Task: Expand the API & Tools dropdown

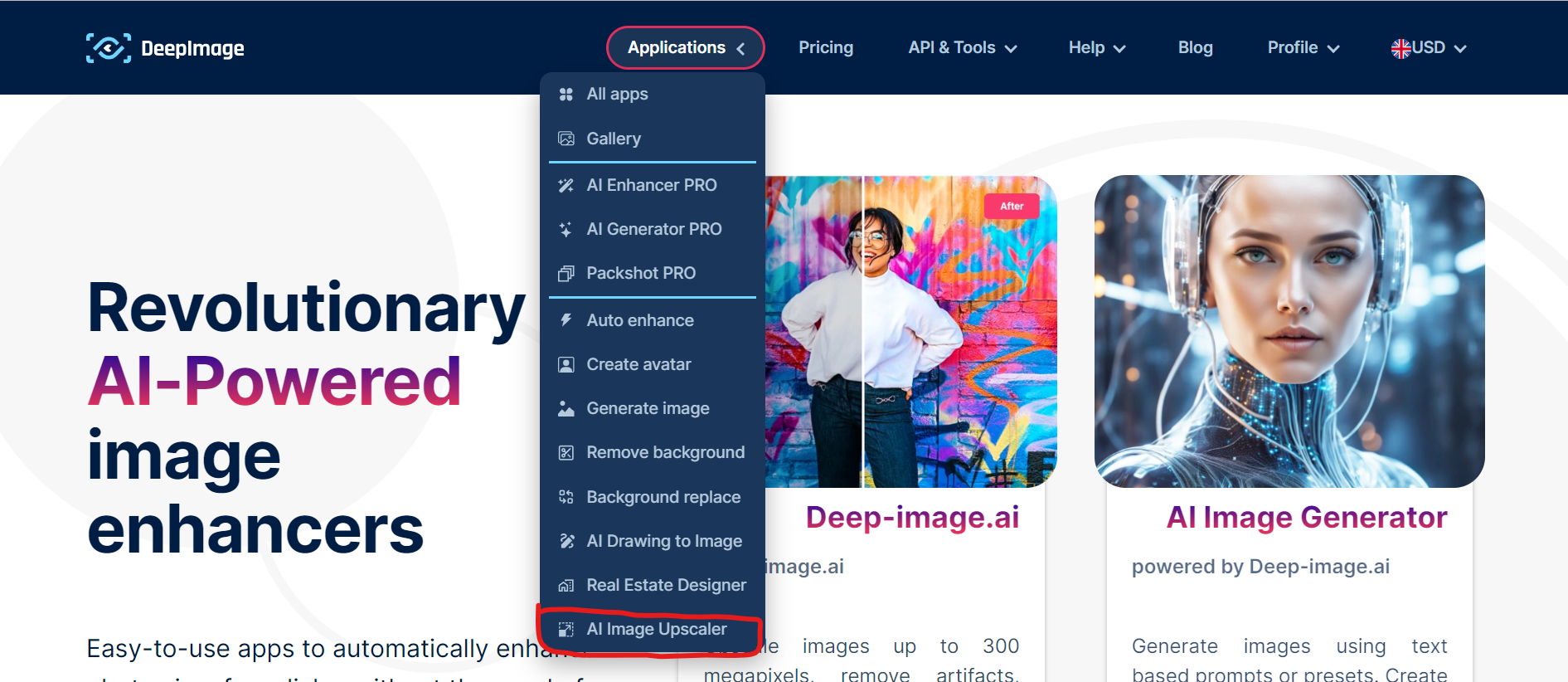Action: pyautogui.click(x=962, y=47)
